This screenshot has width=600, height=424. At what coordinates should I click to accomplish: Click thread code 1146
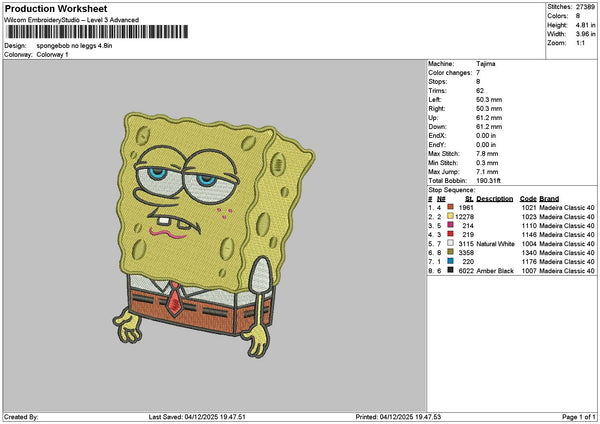529,235
